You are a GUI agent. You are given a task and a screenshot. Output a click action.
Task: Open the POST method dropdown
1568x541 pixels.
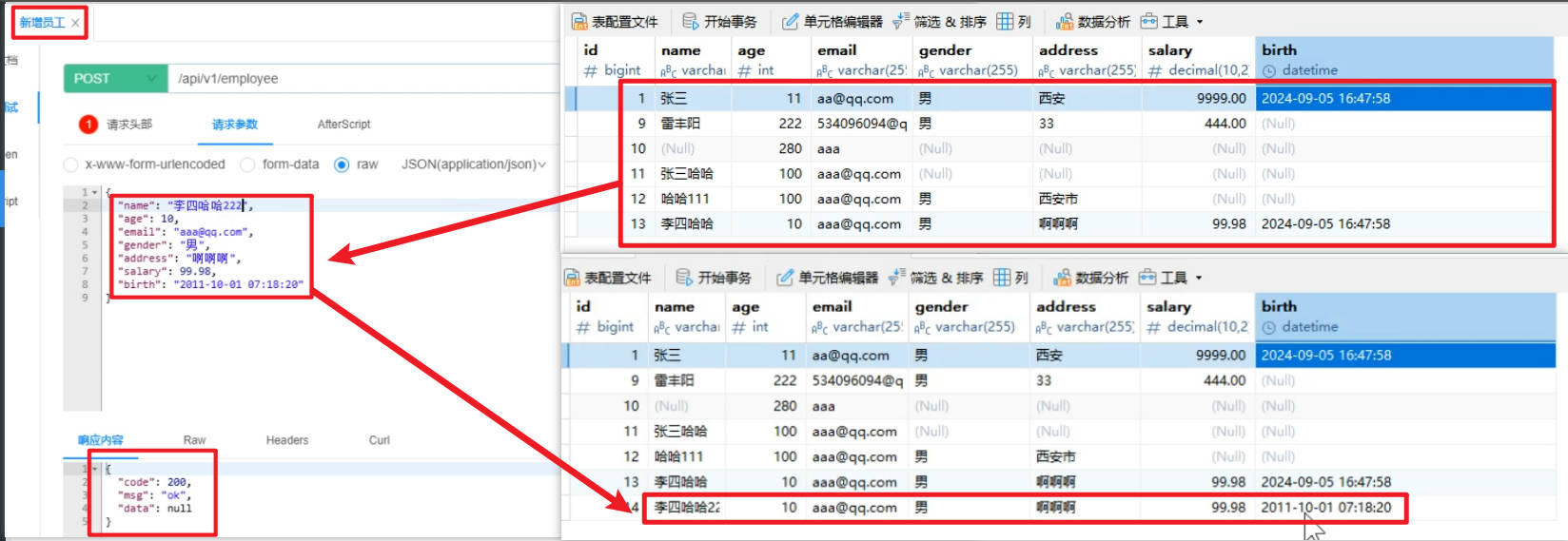coord(115,78)
